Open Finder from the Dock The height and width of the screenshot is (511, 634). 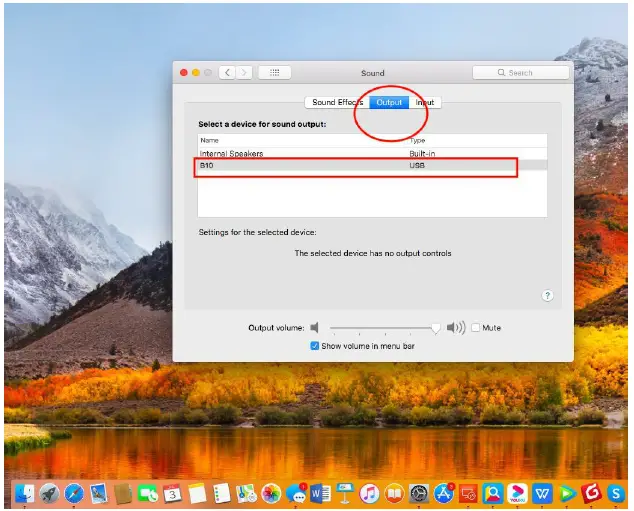pyautogui.click(x=25, y=494)
